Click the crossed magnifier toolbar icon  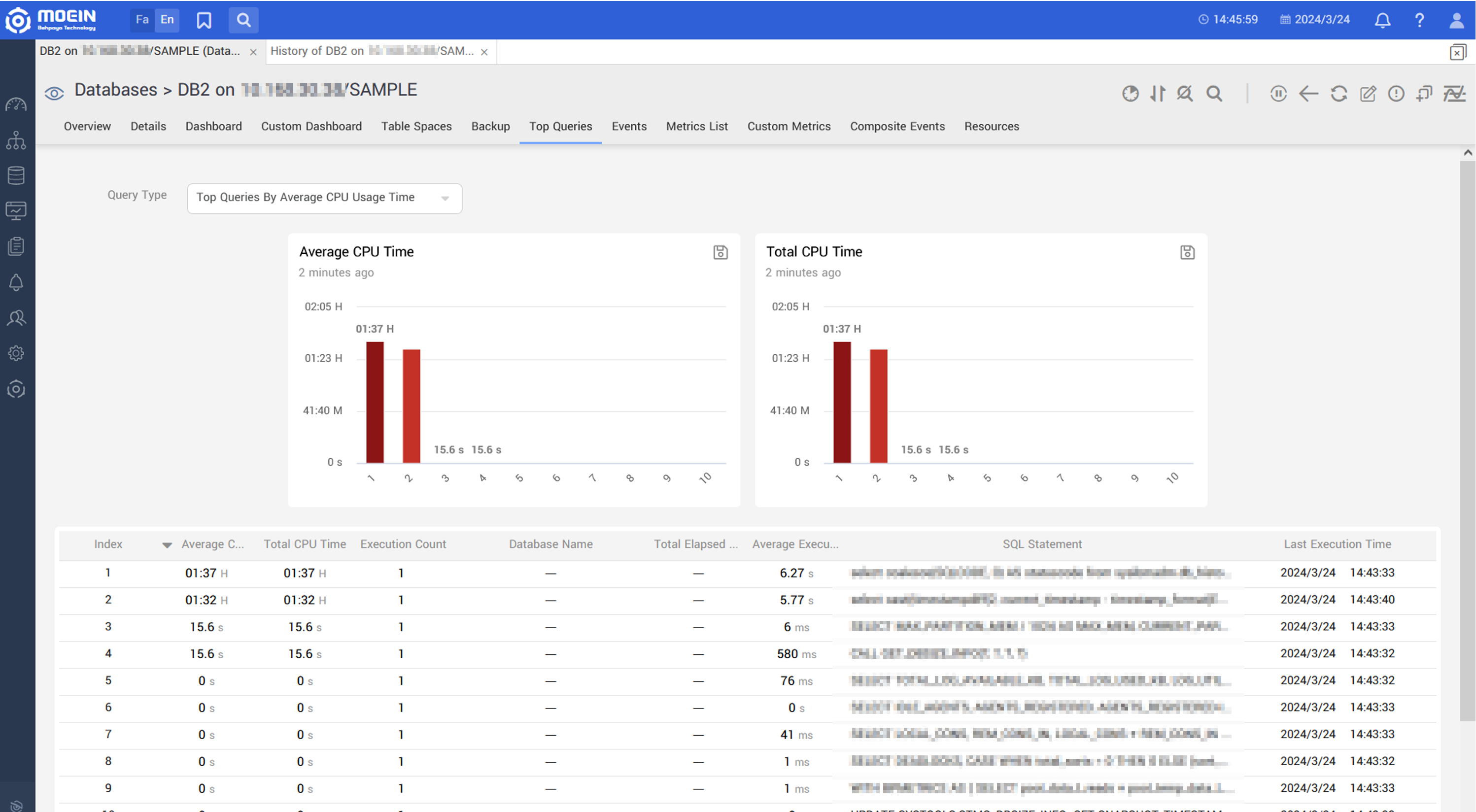(x=1184, y=94)
